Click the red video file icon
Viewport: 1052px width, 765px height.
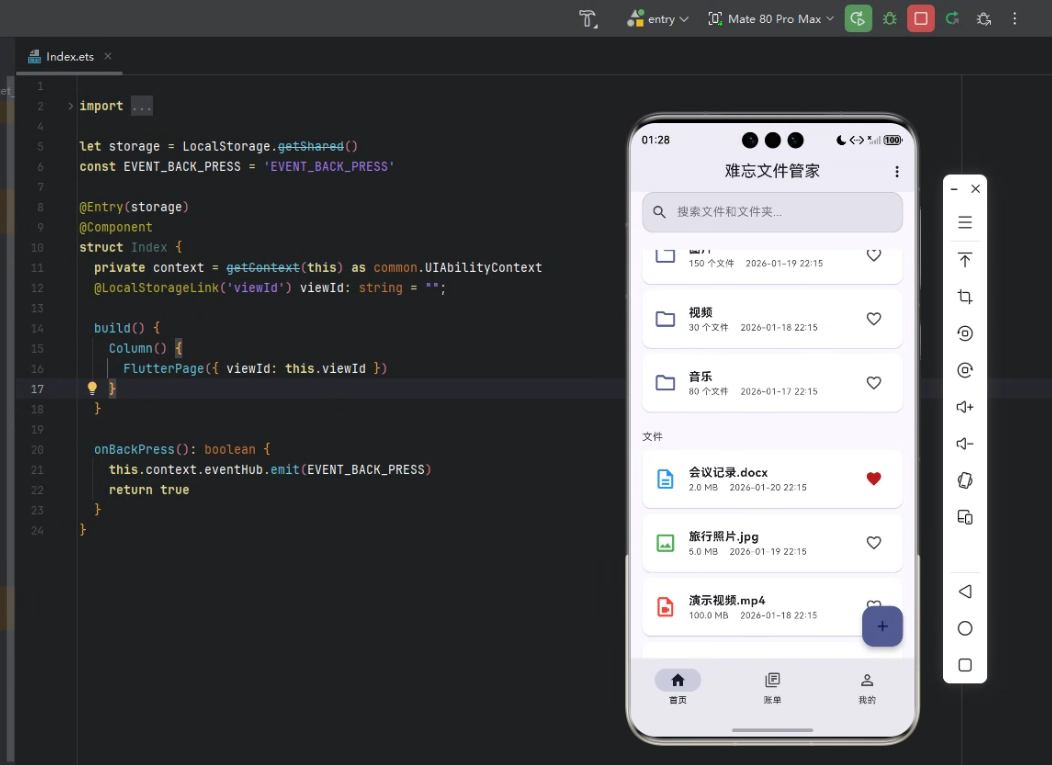coord(665,607)
